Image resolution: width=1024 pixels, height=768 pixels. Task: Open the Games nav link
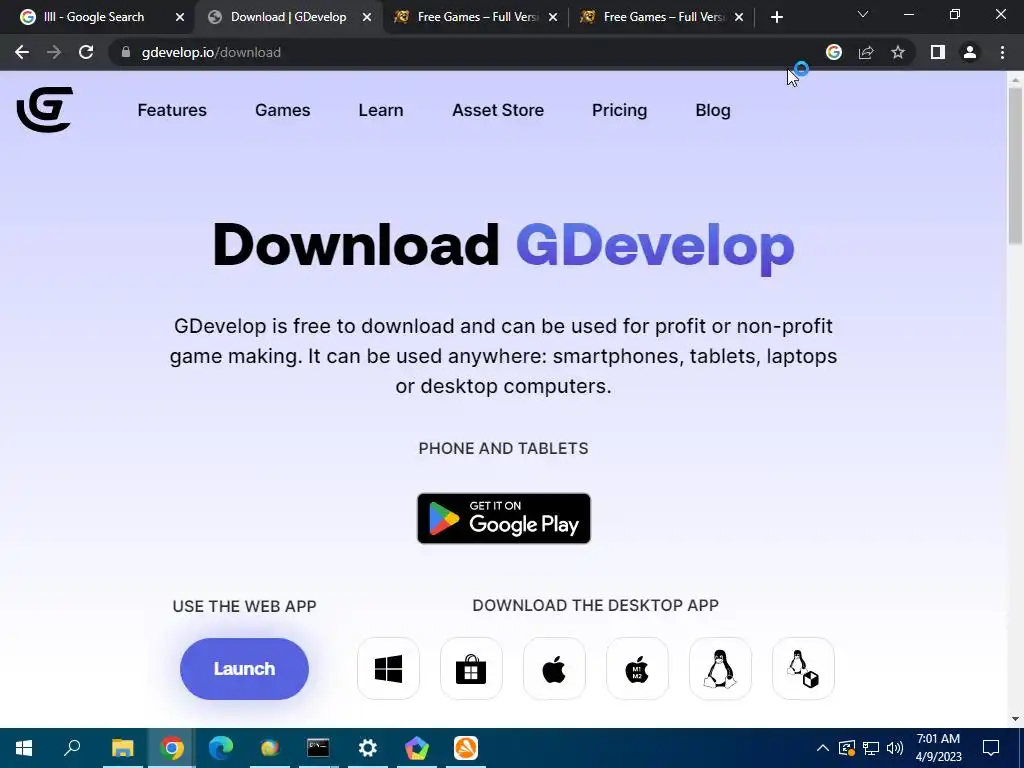pyautogui.click(x=282, y=110)
